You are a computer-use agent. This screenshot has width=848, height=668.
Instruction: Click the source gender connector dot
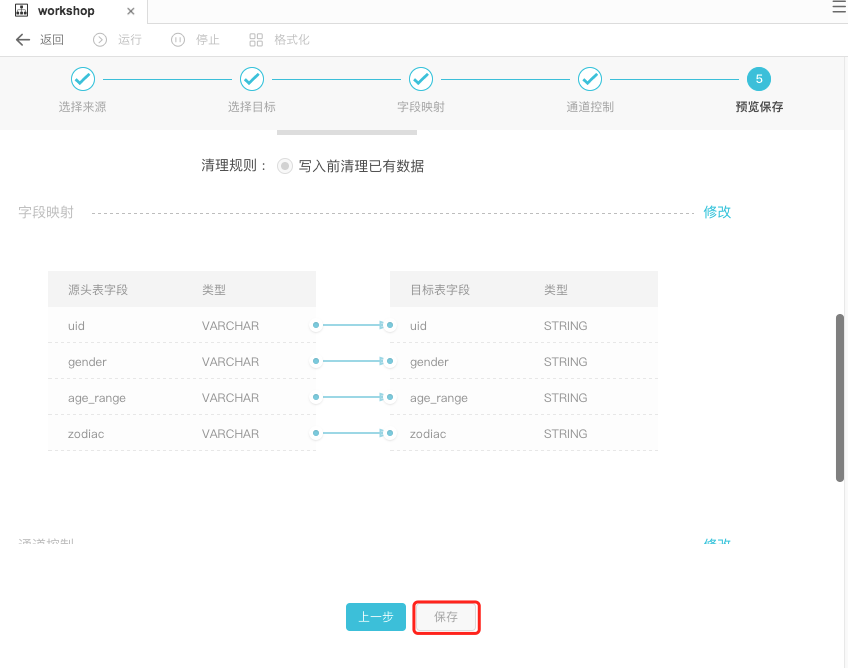pos(316,361)
